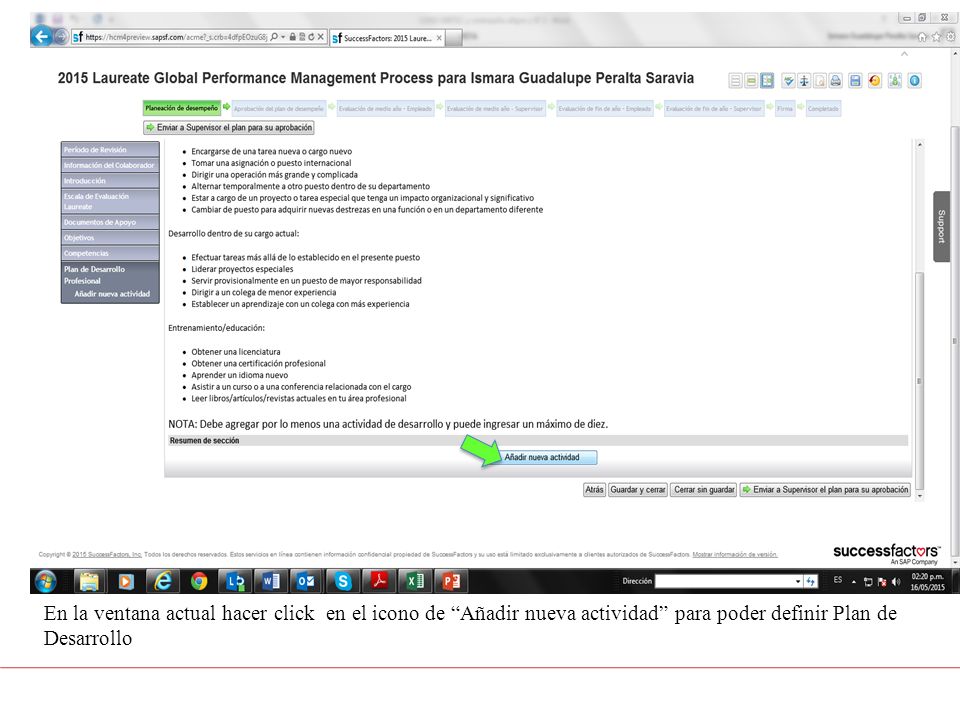
Task: Click the form scrollbar up arrow
Action: (919, 144)
